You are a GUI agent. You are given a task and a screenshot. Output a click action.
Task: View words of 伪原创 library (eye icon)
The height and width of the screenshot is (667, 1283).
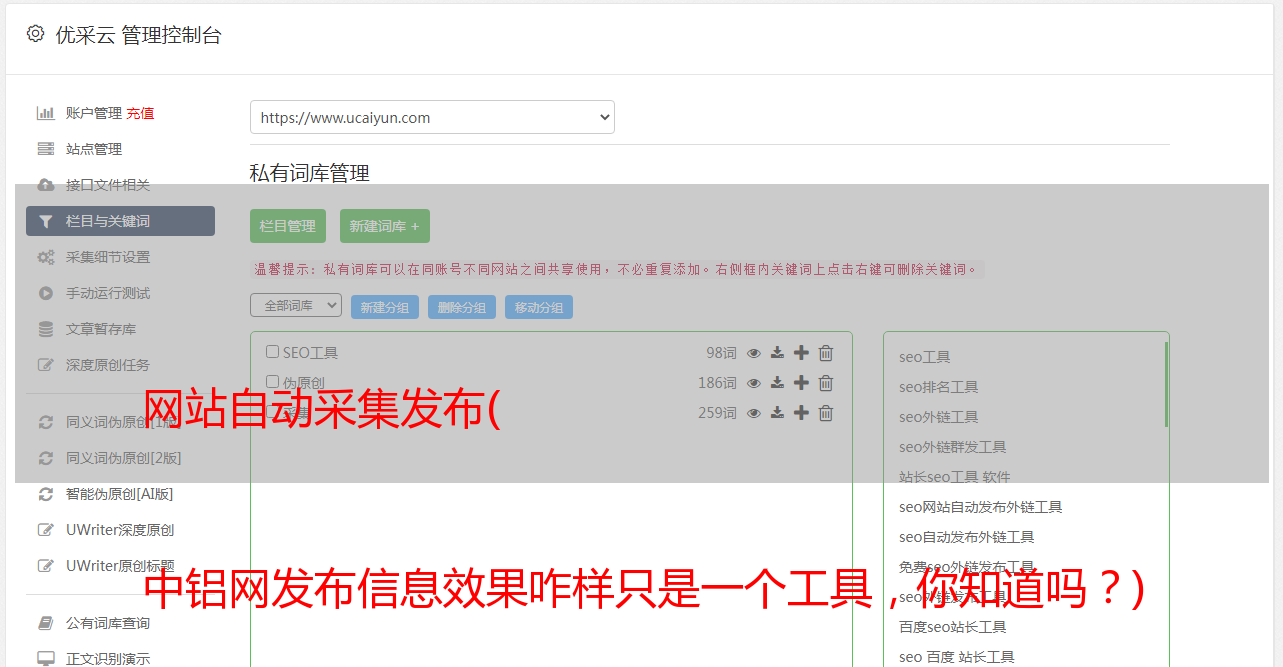coord(754,383)
